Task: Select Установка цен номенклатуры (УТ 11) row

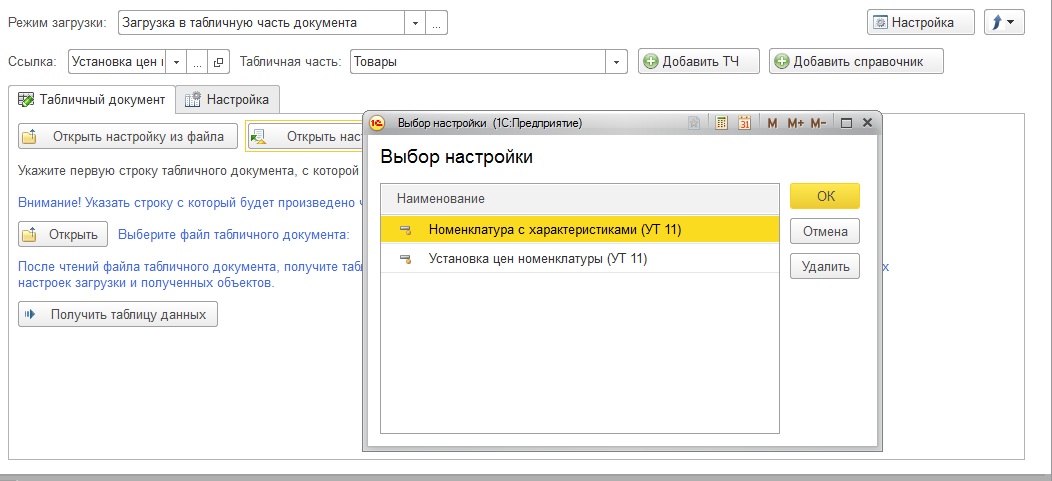Action: point(580,259)
